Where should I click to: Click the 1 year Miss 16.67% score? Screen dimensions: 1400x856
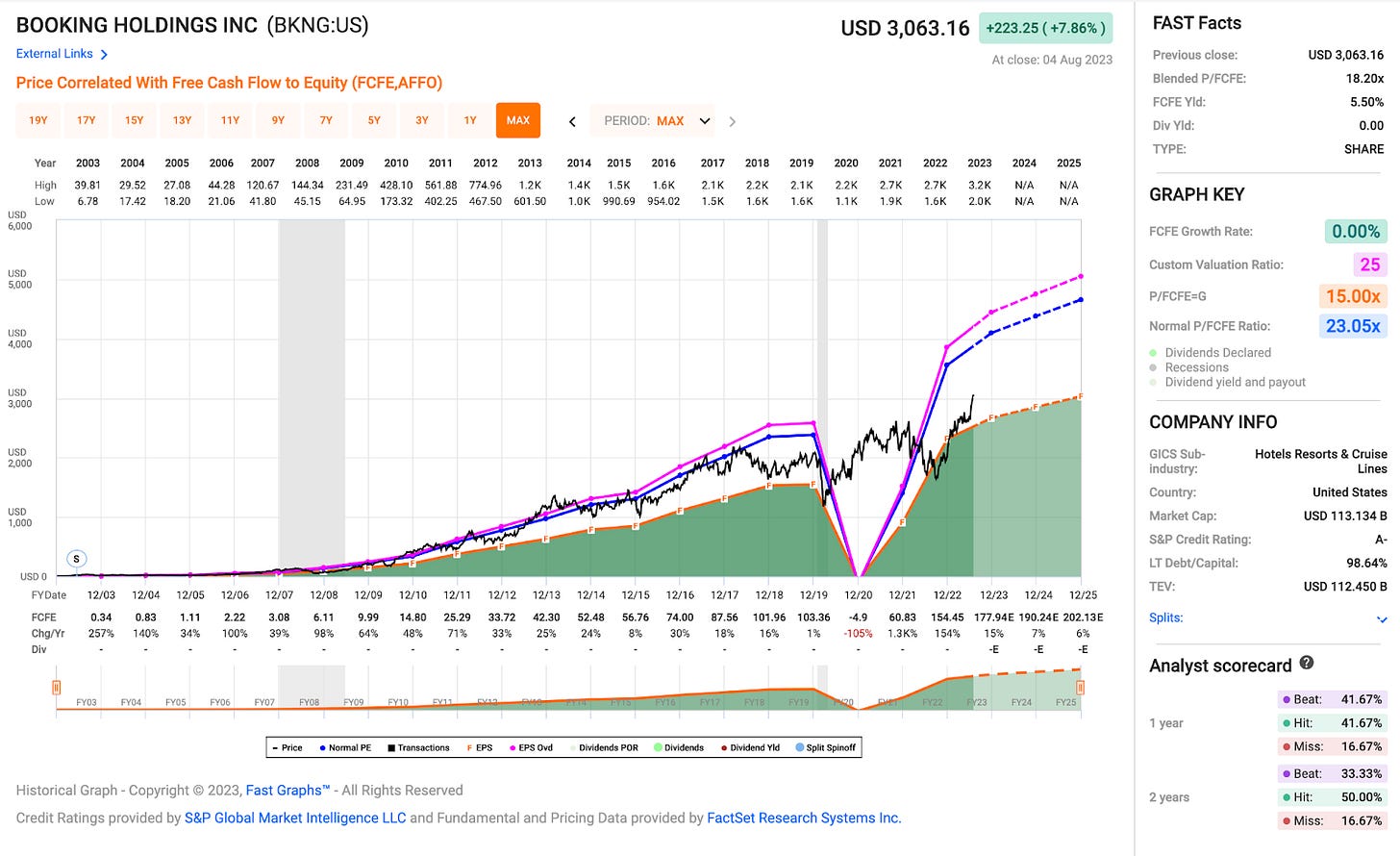coord(1332,746)
